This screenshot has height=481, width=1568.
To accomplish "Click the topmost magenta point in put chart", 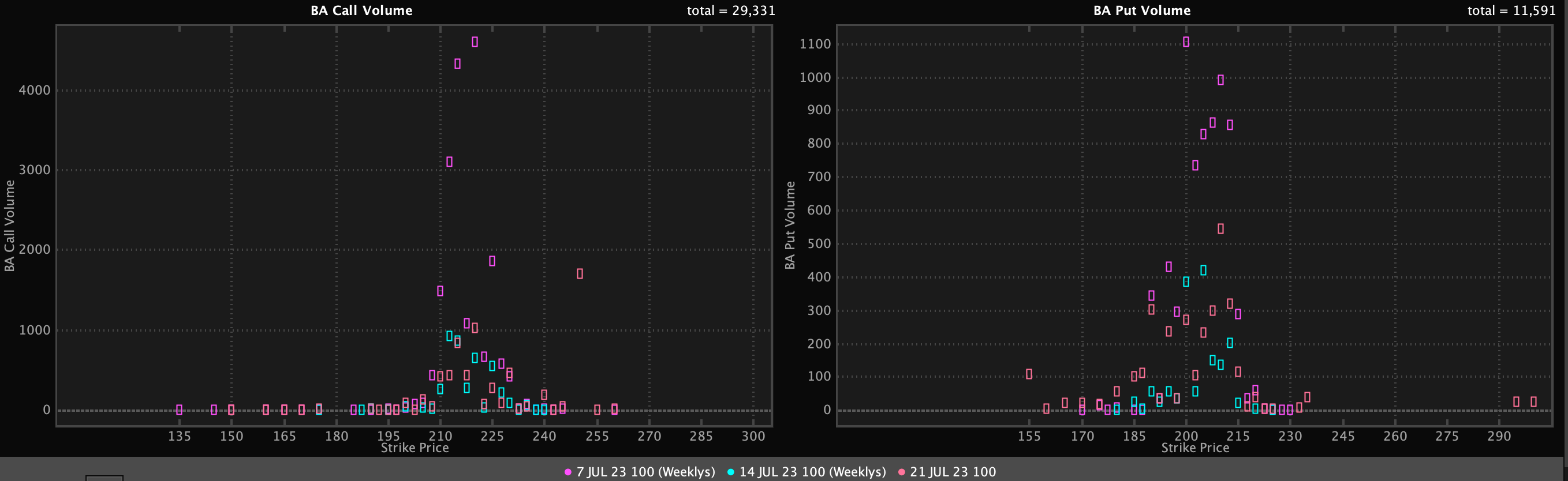I will (1186, 42).
